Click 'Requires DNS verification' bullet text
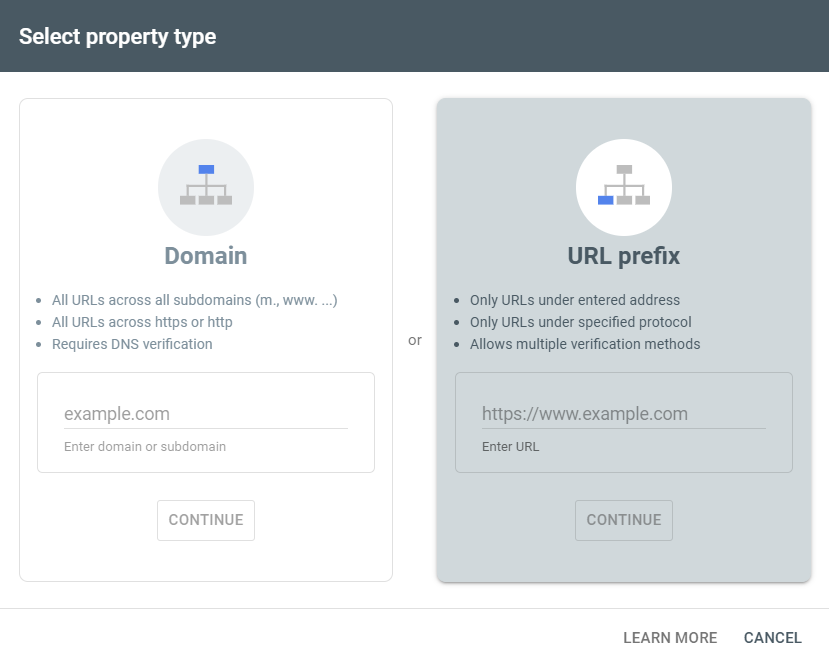 click(x=132, y=344)
